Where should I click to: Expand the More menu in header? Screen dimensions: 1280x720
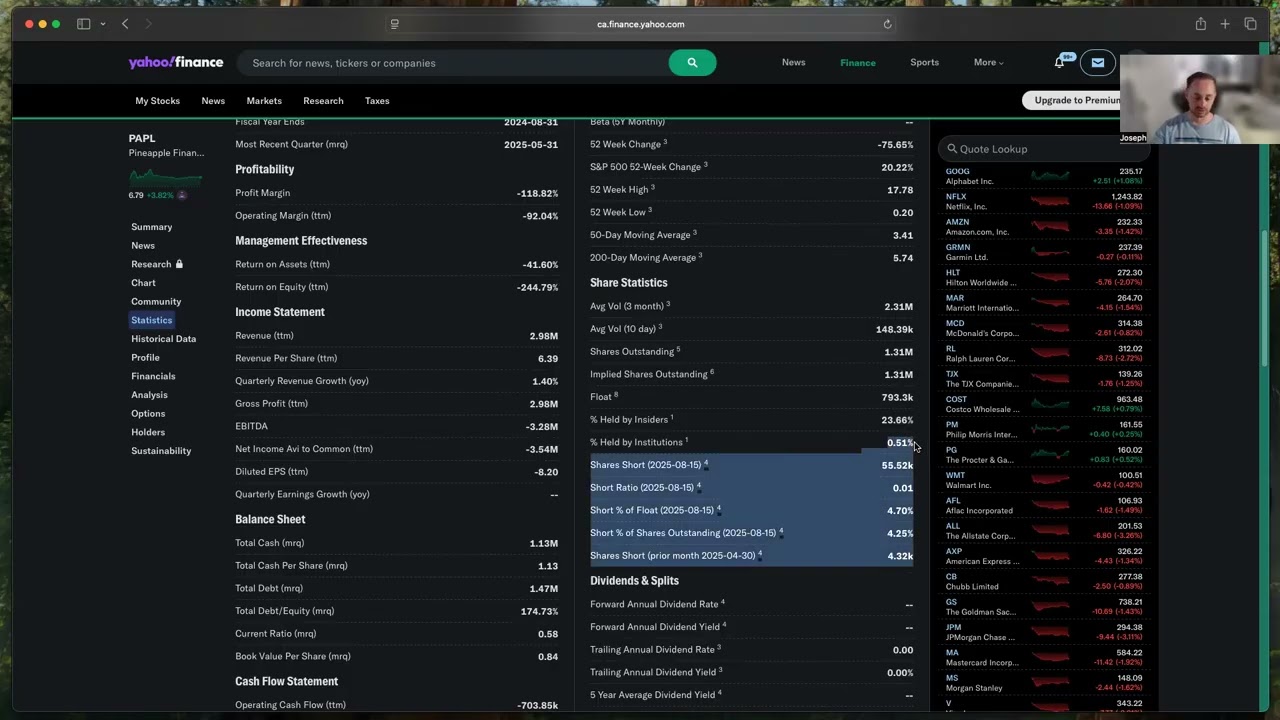(x=988, y=62)
